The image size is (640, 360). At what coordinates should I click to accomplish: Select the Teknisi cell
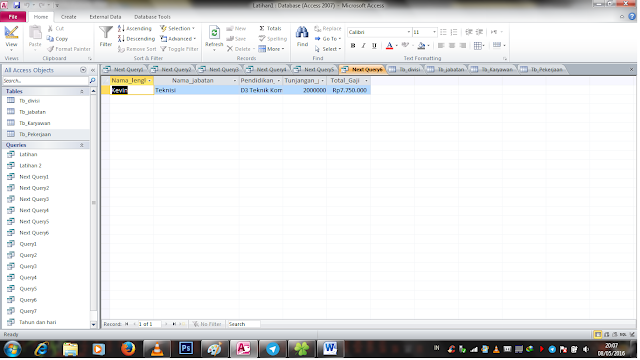[196, 90]
